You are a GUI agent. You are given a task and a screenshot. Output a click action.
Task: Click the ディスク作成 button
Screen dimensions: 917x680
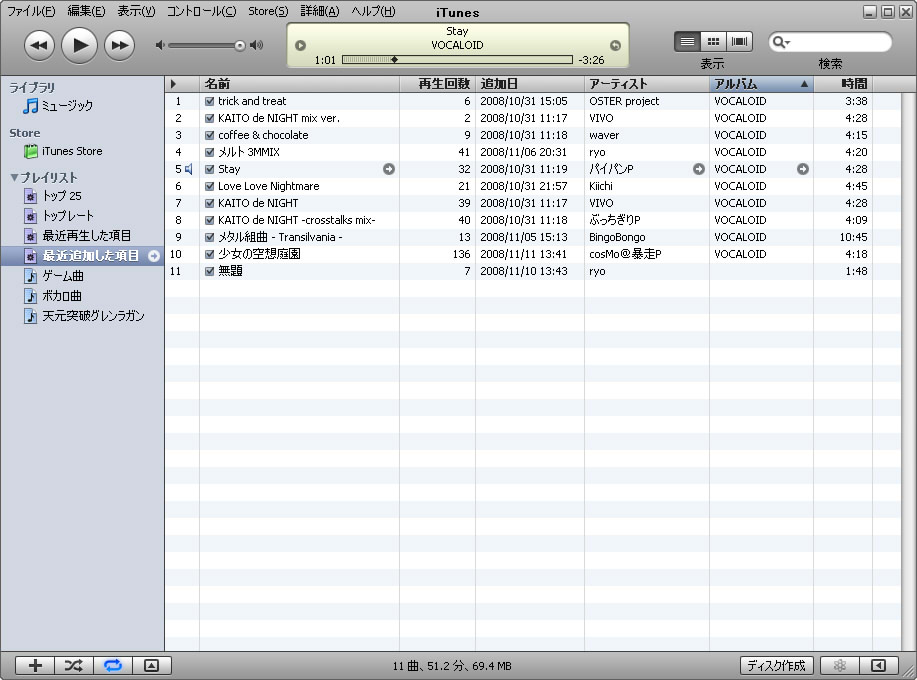[x=777, y=665]
